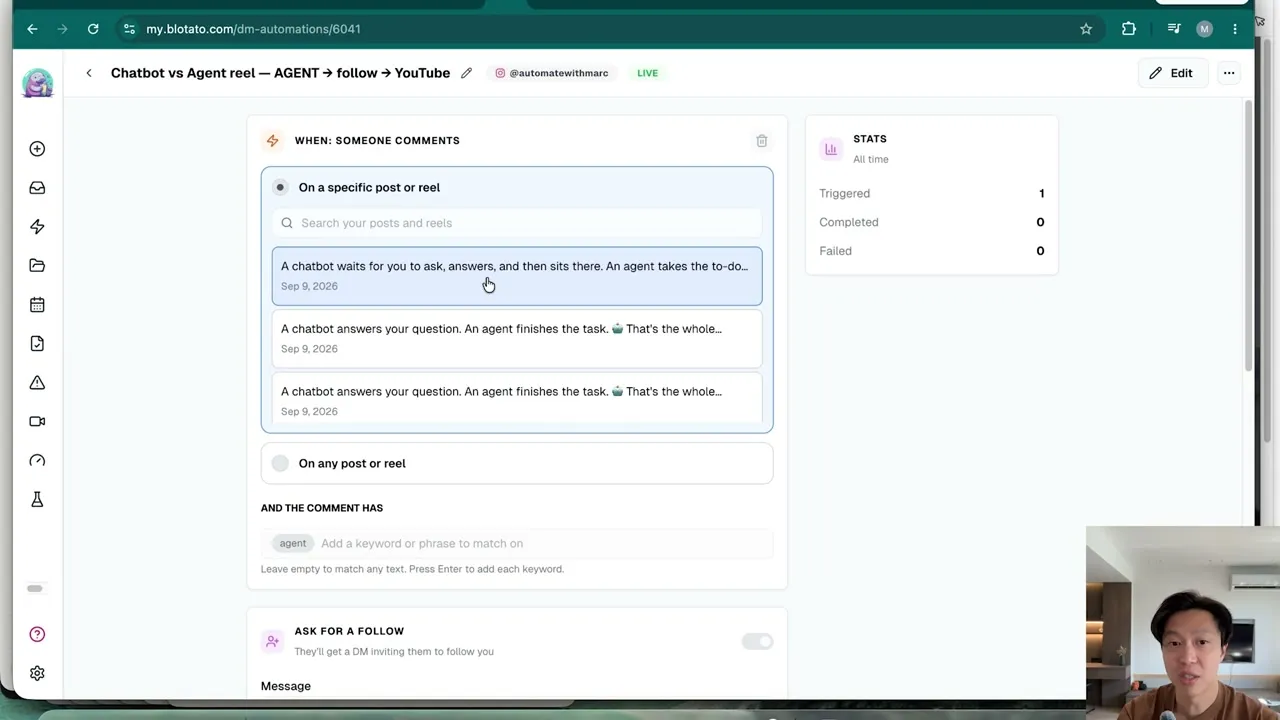Click the browser address bar URL
The width and height of the screenshot is (1280, 720).
[253, 29]
